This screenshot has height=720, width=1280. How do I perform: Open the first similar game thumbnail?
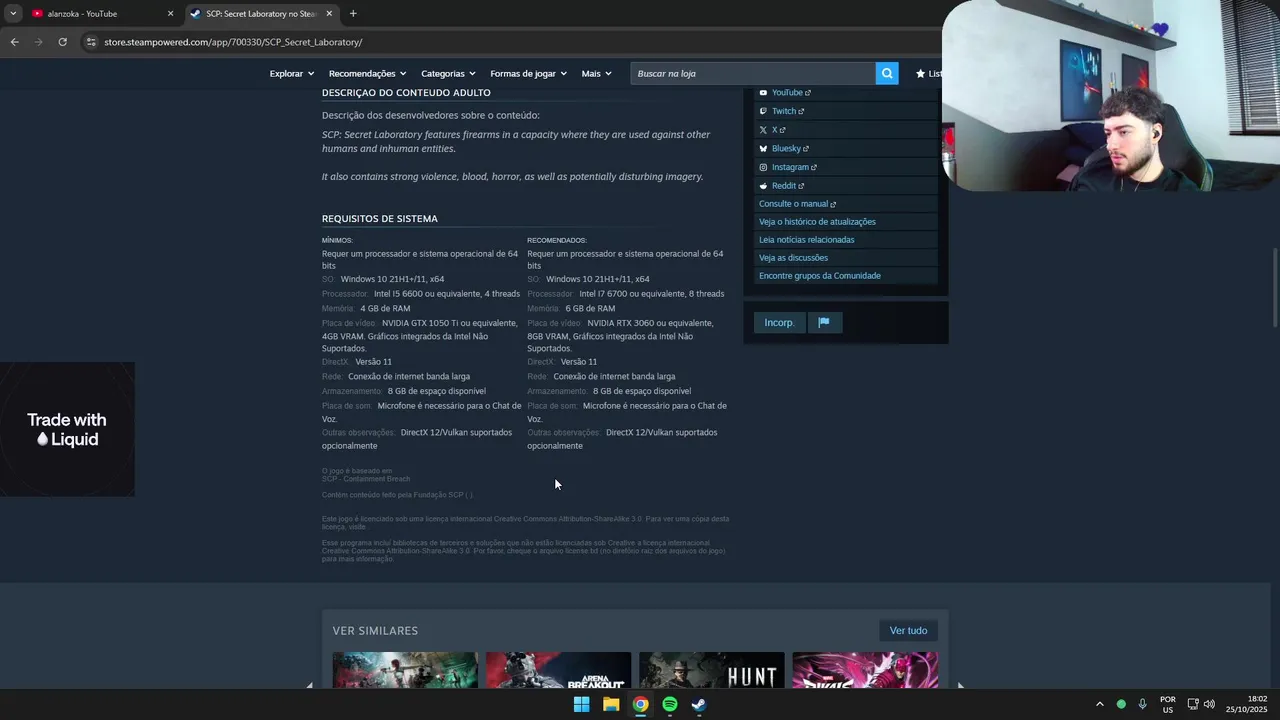(x=405, y=670)
